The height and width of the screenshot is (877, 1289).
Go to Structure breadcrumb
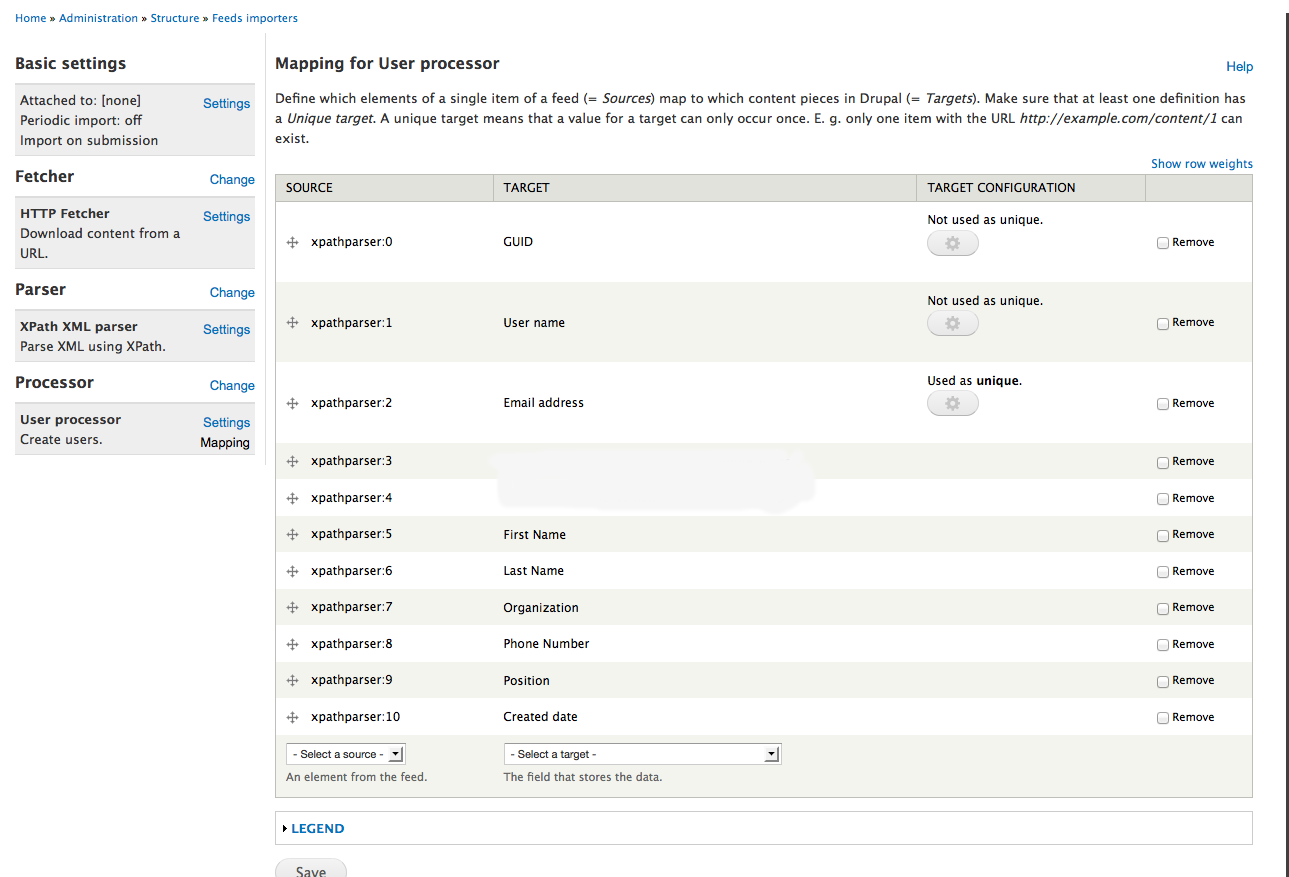tap(175, 18)
